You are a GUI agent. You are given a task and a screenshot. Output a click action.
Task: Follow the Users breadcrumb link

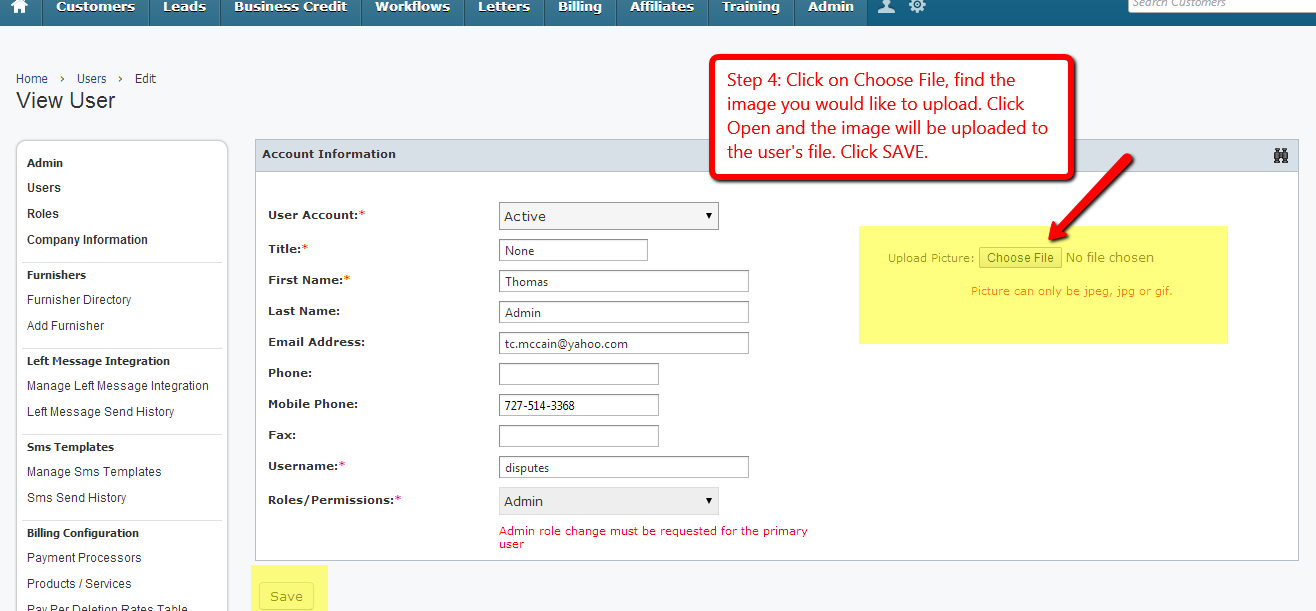click(91, 79)
